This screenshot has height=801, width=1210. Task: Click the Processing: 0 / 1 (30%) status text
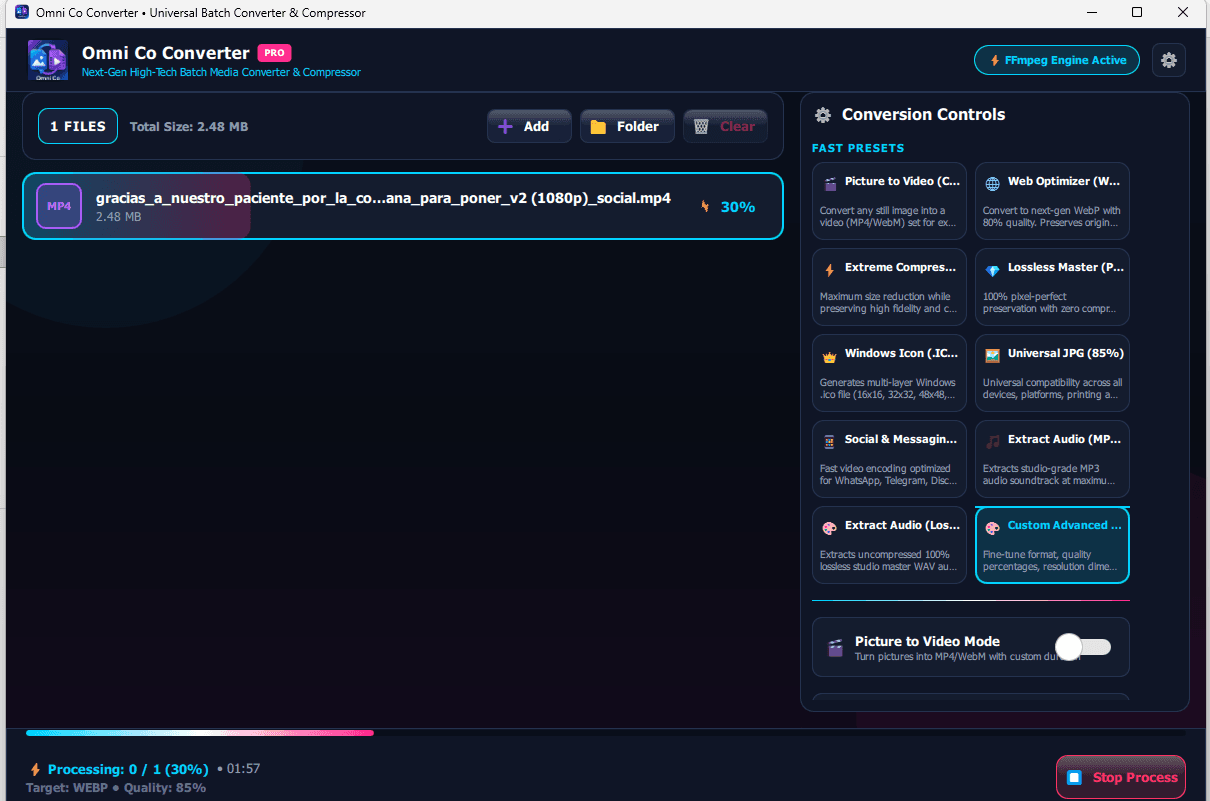click(x=128, y=770)
